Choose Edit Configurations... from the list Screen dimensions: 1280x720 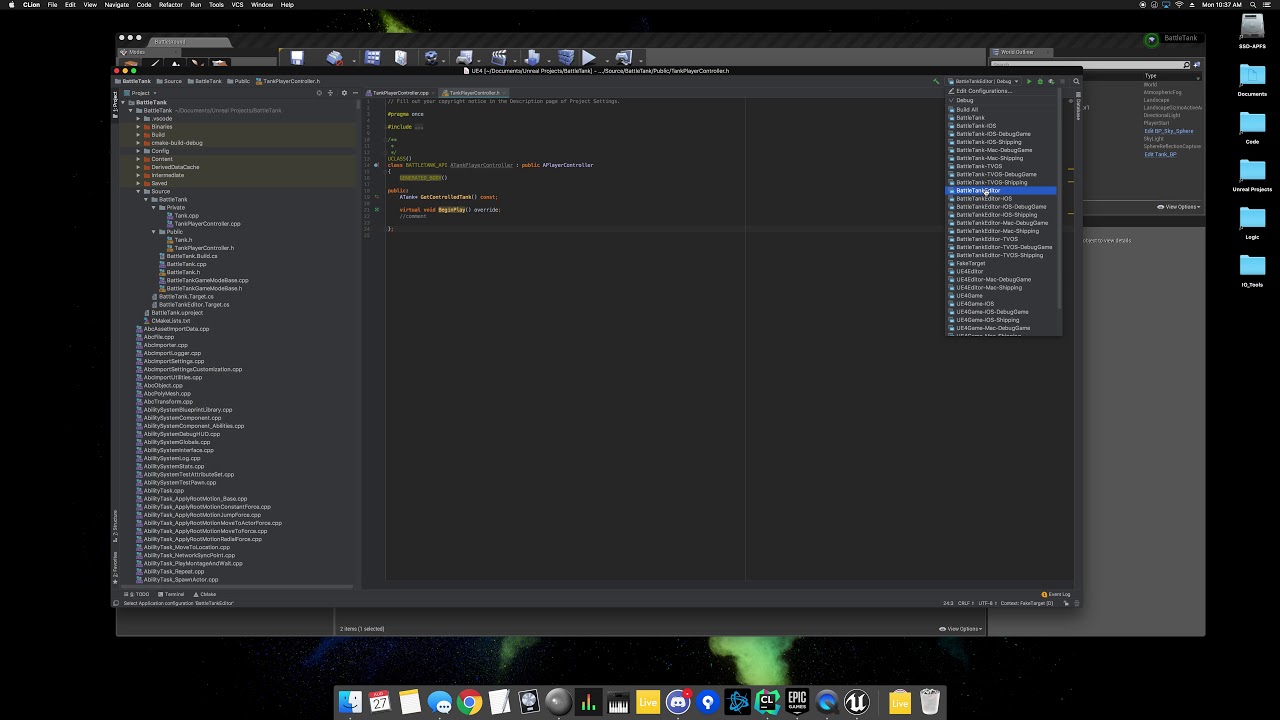tap(983, 91)
